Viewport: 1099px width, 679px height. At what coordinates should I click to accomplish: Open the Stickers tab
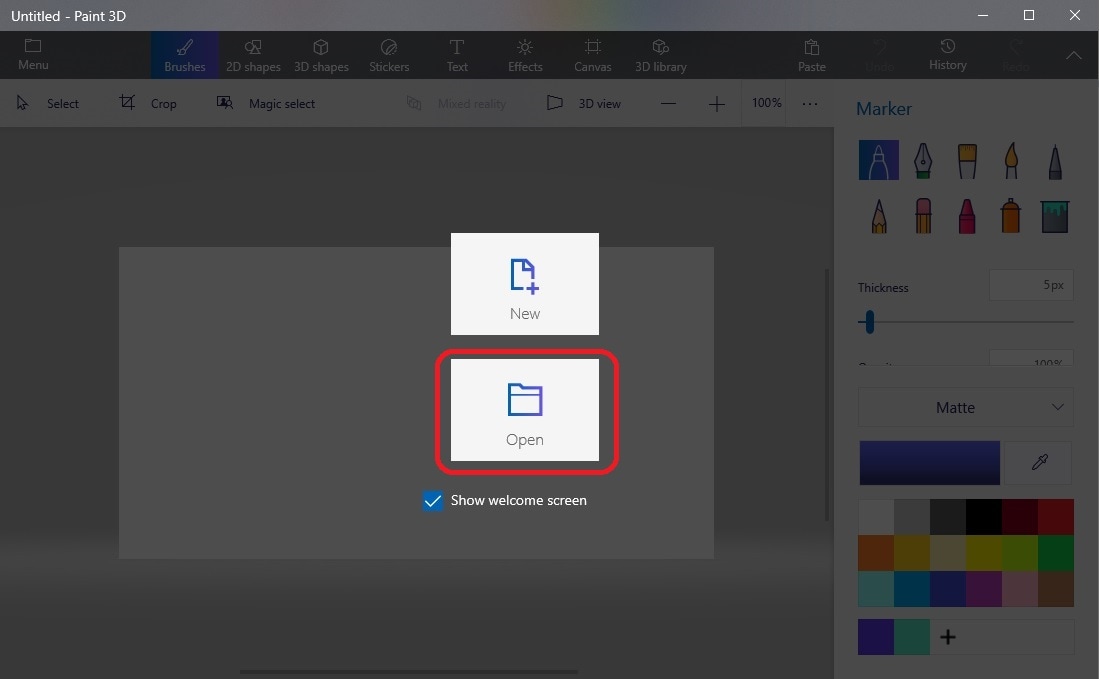tap(389, 55)
